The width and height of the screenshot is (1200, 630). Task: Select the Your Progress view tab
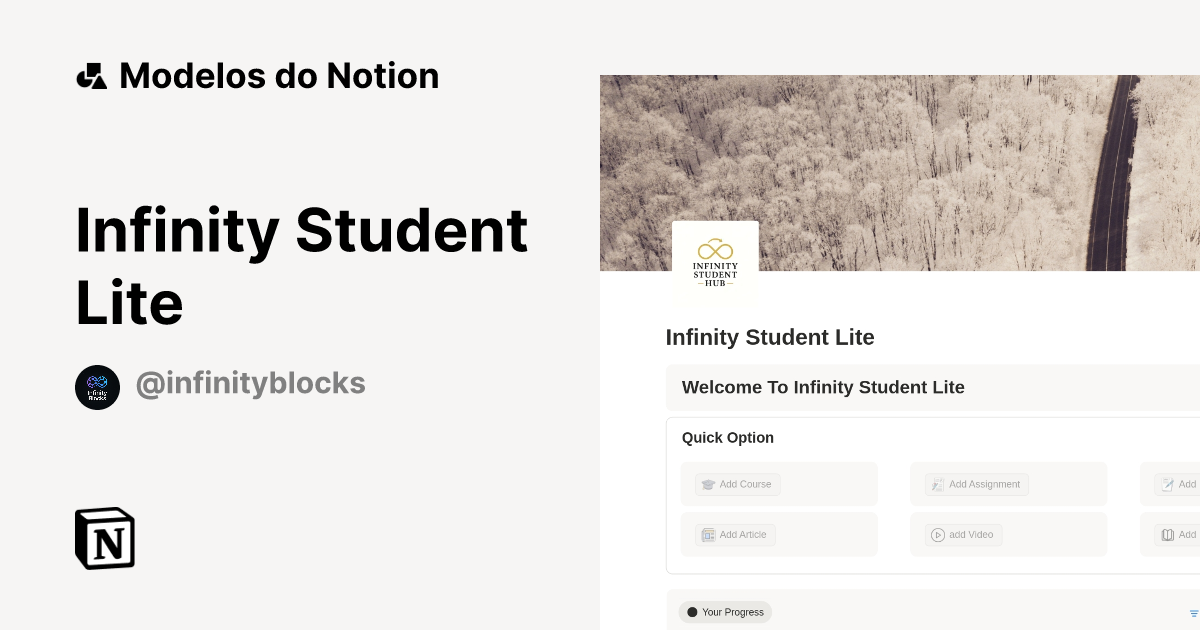coord(725,611)
